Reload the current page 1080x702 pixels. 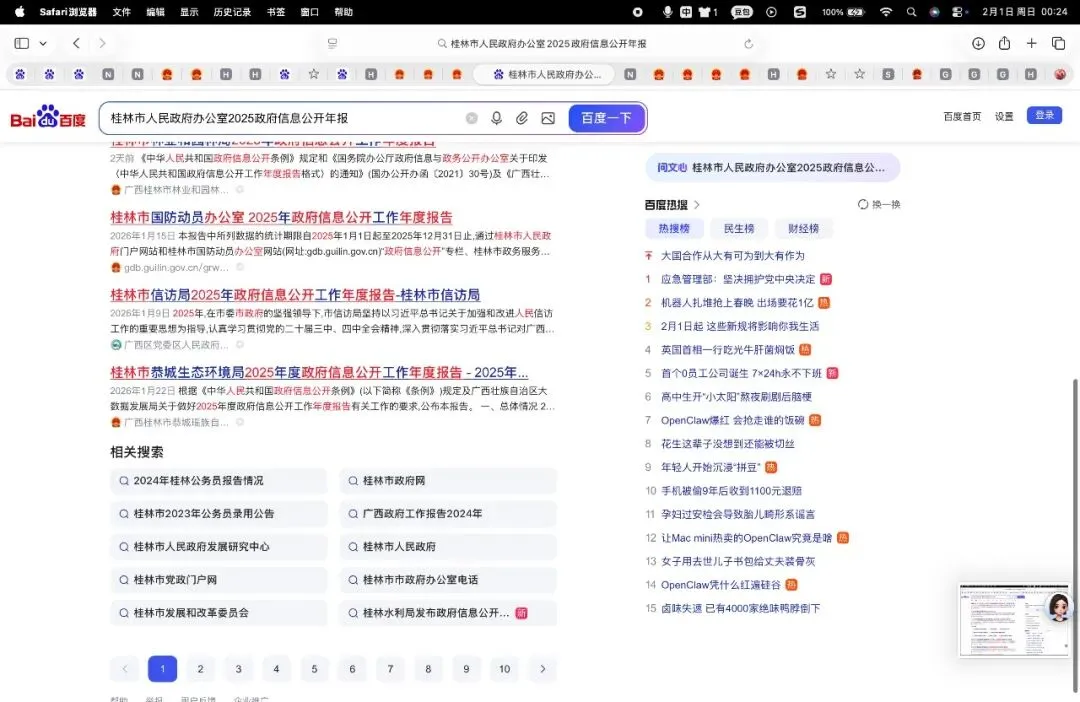pyautogui.click(x=749, y=43)
